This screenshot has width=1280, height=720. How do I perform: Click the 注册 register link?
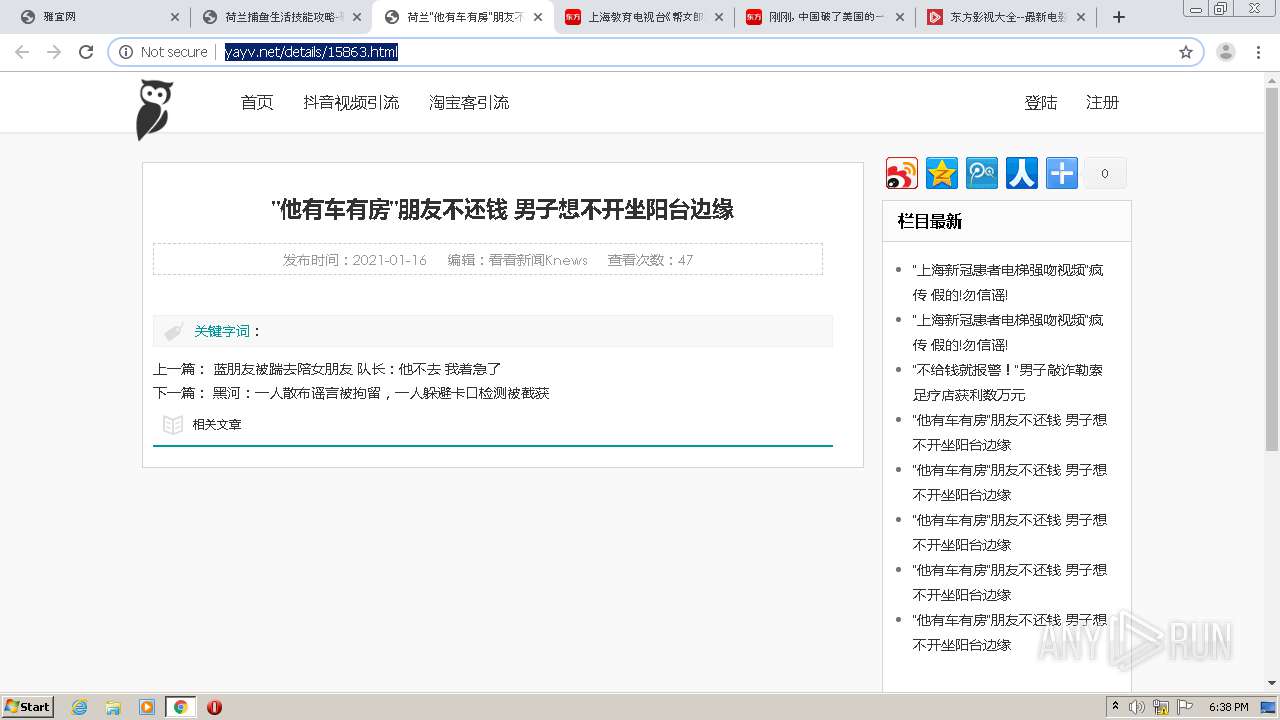pos(1102,102)
